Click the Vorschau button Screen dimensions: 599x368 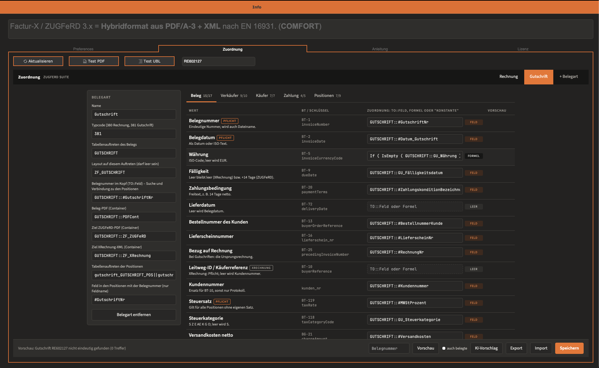click(x=425, y=348)
